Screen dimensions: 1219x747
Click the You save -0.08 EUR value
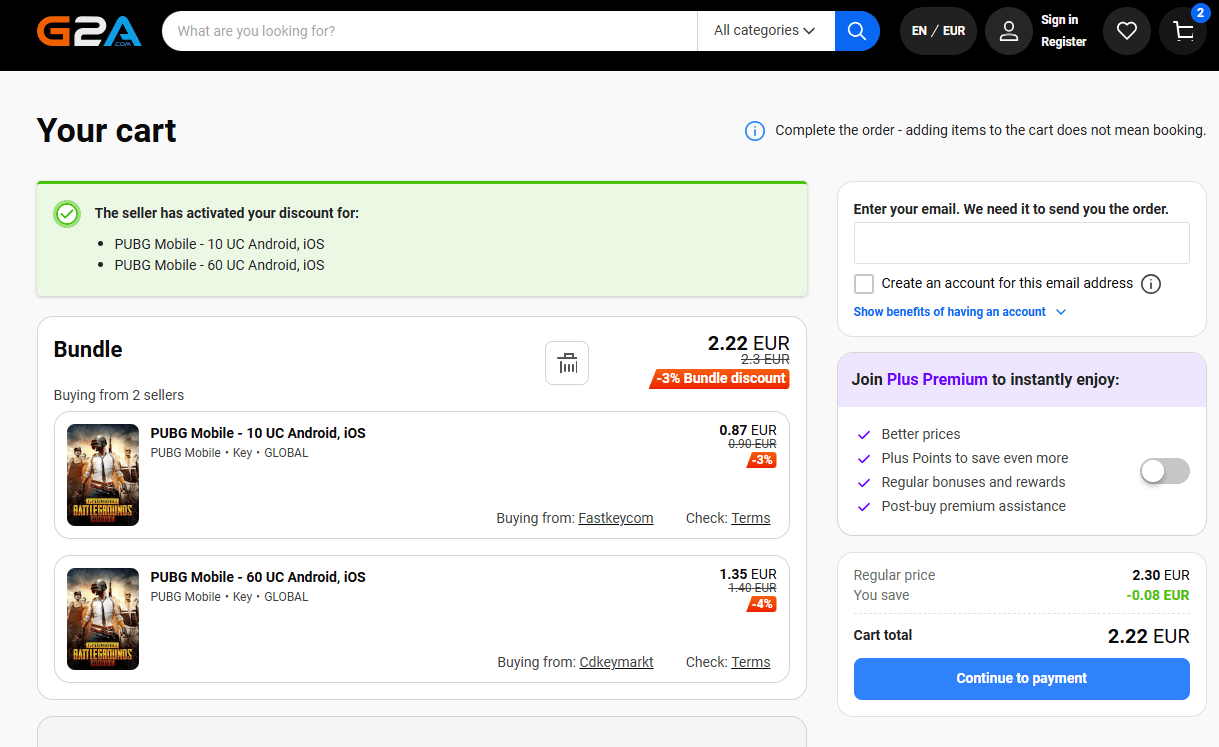(1157, 595)
